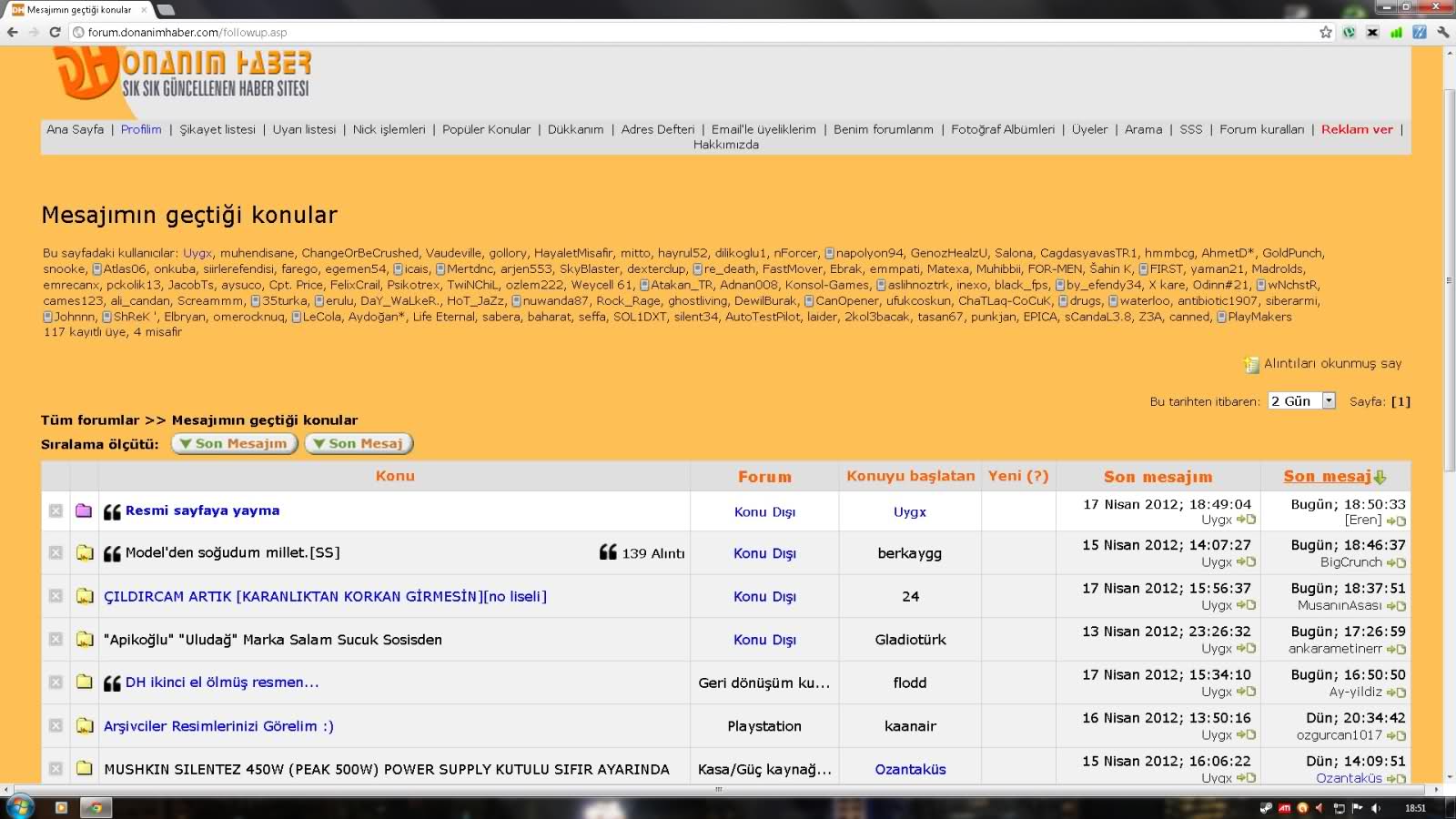The height and width of the screenshot is (819, 1456).
Task: Click Uygx in the users list
Action: [197, 253]
